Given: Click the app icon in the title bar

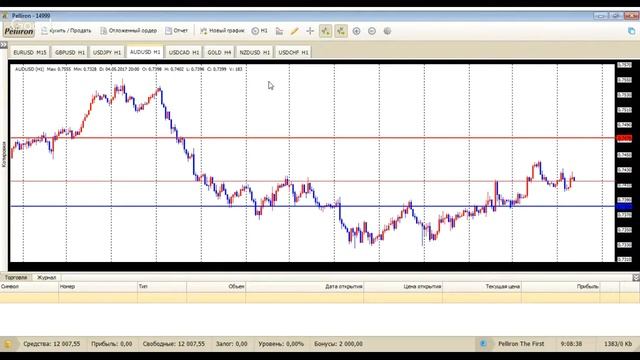Looking at the screenshot, I should click(5, 16).
